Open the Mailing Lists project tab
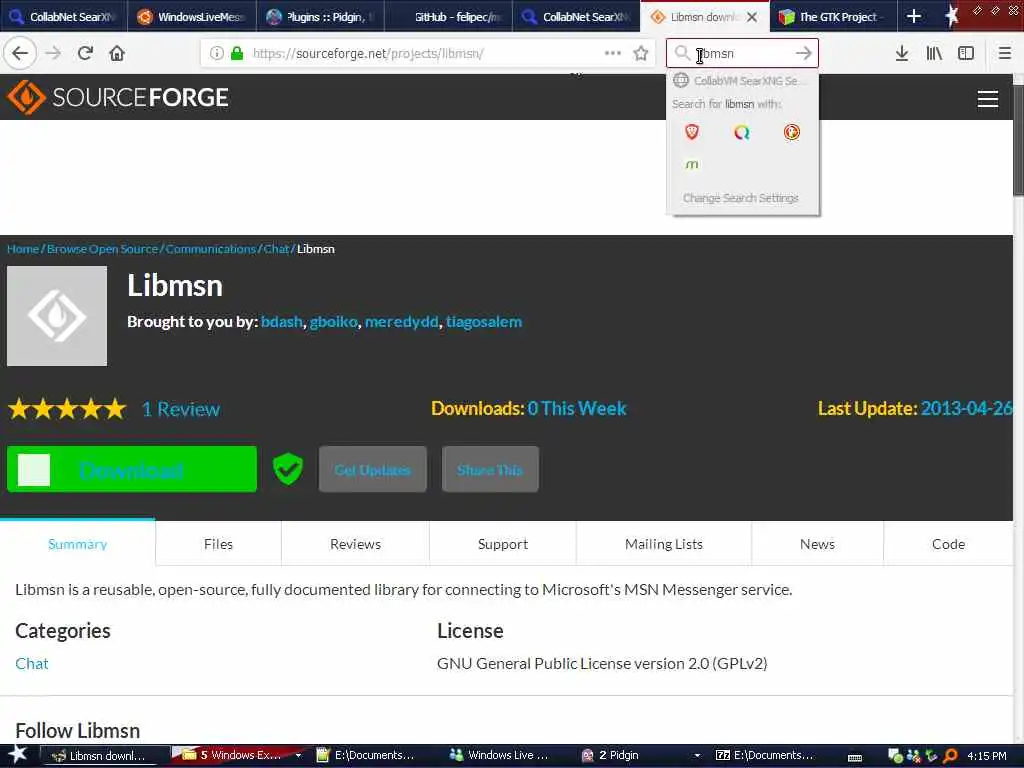The image size is (1024, 768). coord(664,544)
